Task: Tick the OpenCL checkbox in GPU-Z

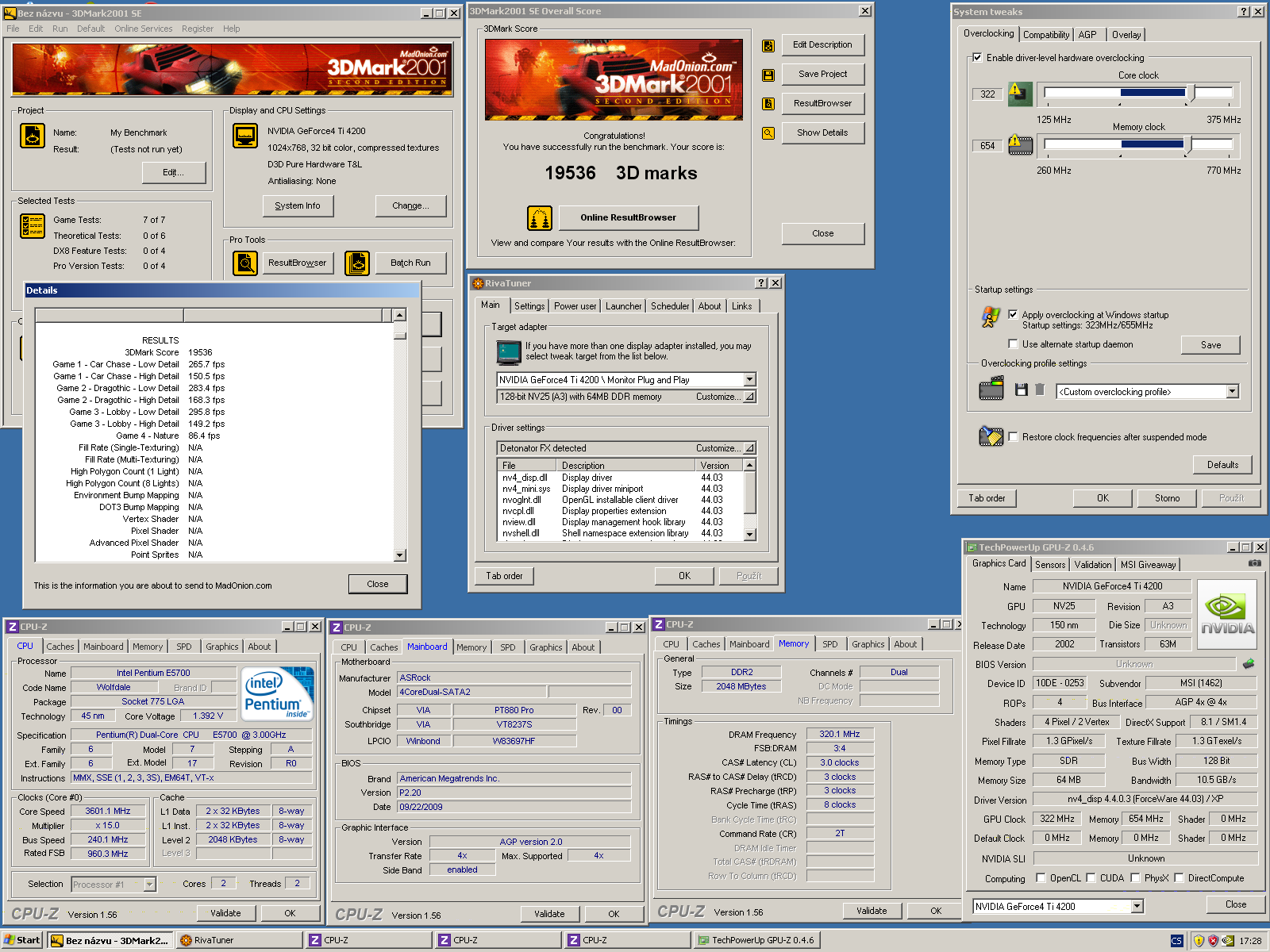Action: click(1041, 877)
